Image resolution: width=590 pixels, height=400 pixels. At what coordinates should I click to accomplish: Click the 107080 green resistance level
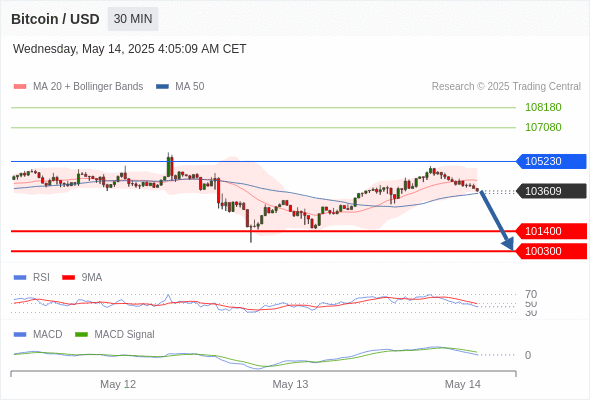(x=543, y=127)
